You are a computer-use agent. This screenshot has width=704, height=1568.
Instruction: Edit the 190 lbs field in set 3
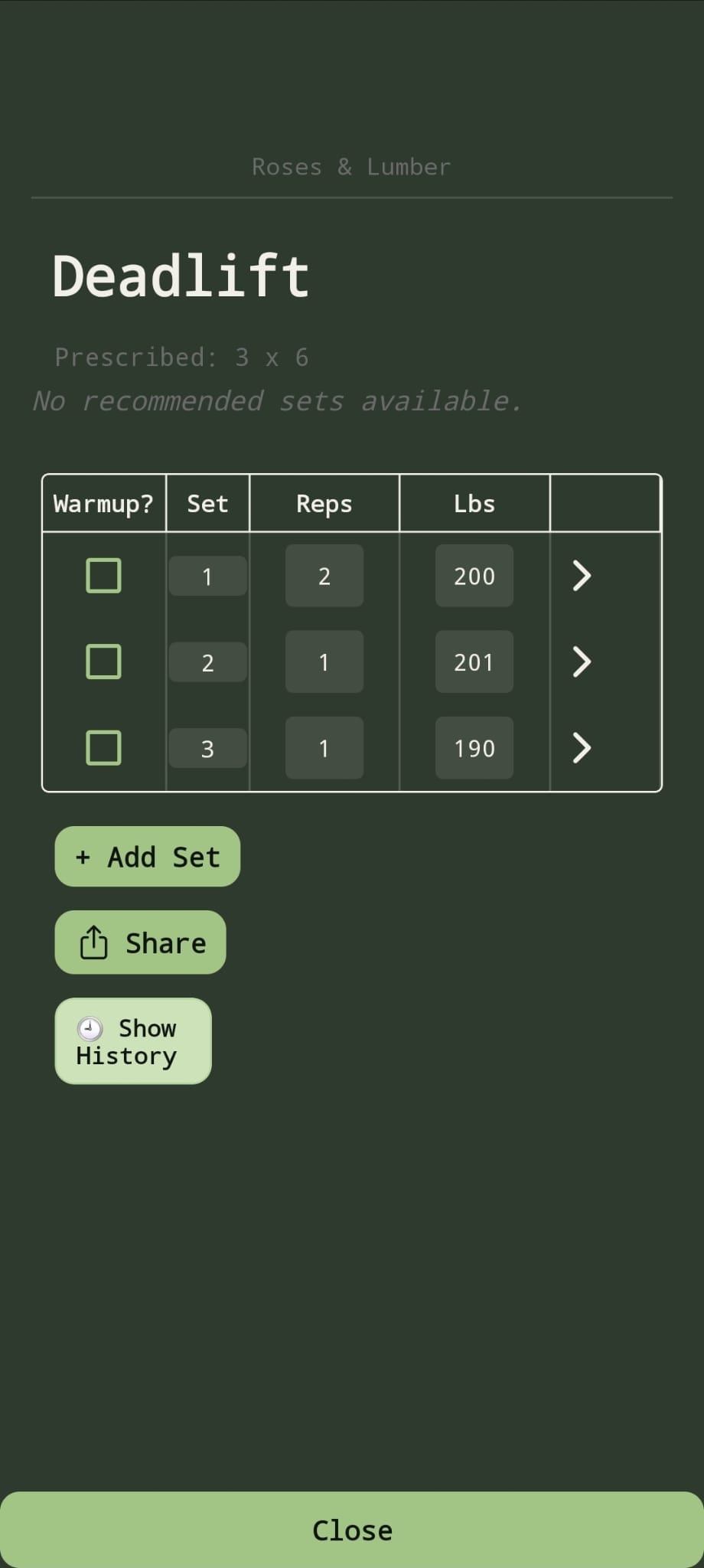coord(474,748)
